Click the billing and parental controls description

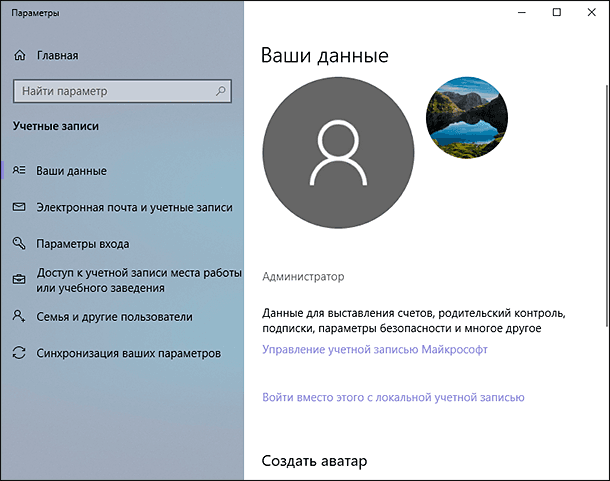point(414,321)
